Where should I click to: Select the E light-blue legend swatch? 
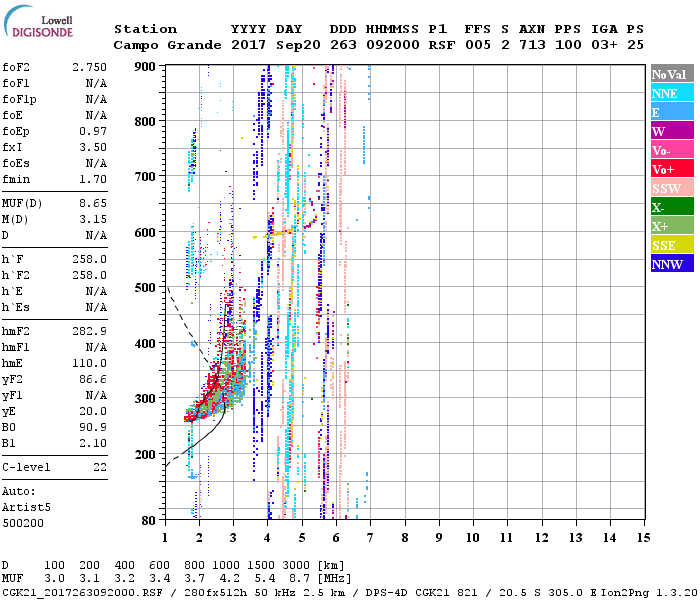coord(672,112)
